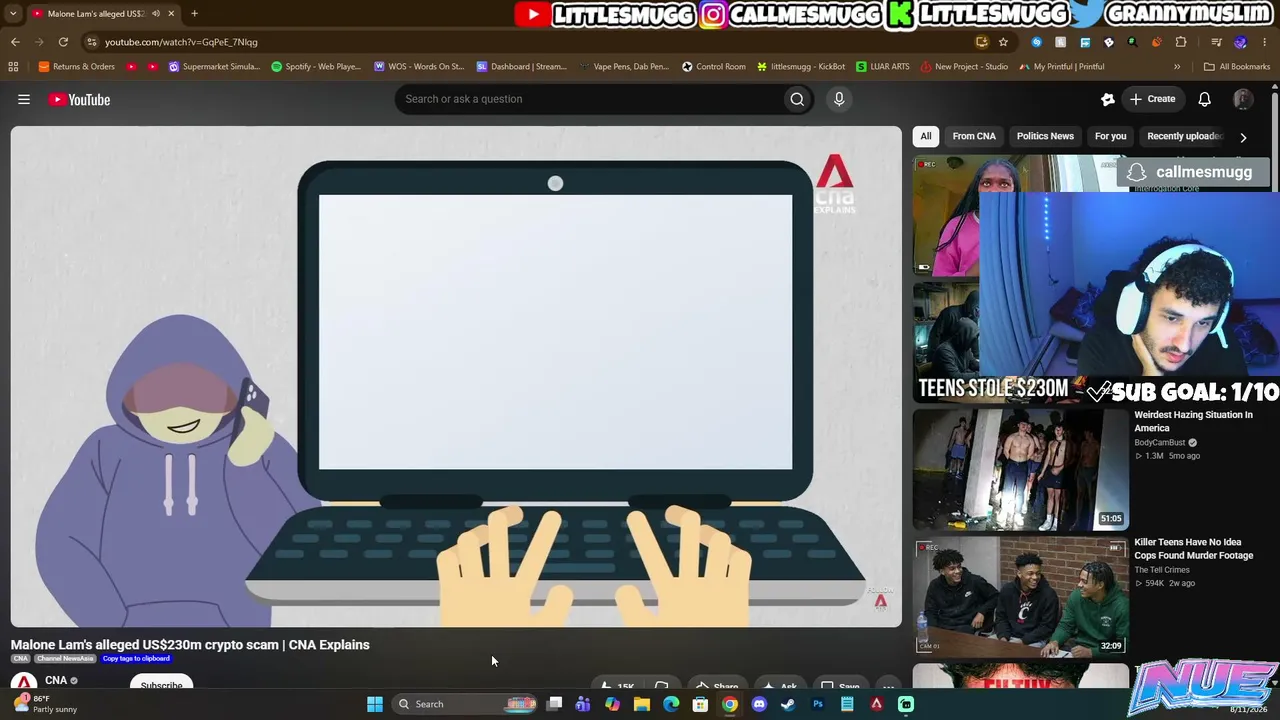Open Task View on the taskbar
Screen dimensions: 1280x720
(x=554, y=704)
